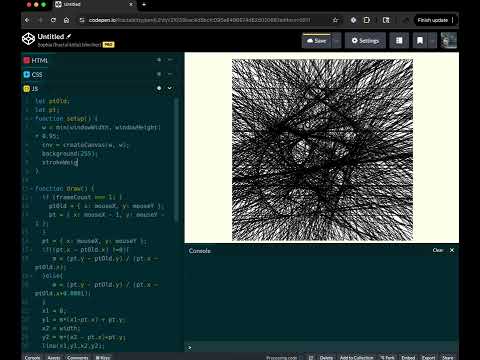Click the generative line art canvas
The image size is (480, 360).
(x=322, y=150)
